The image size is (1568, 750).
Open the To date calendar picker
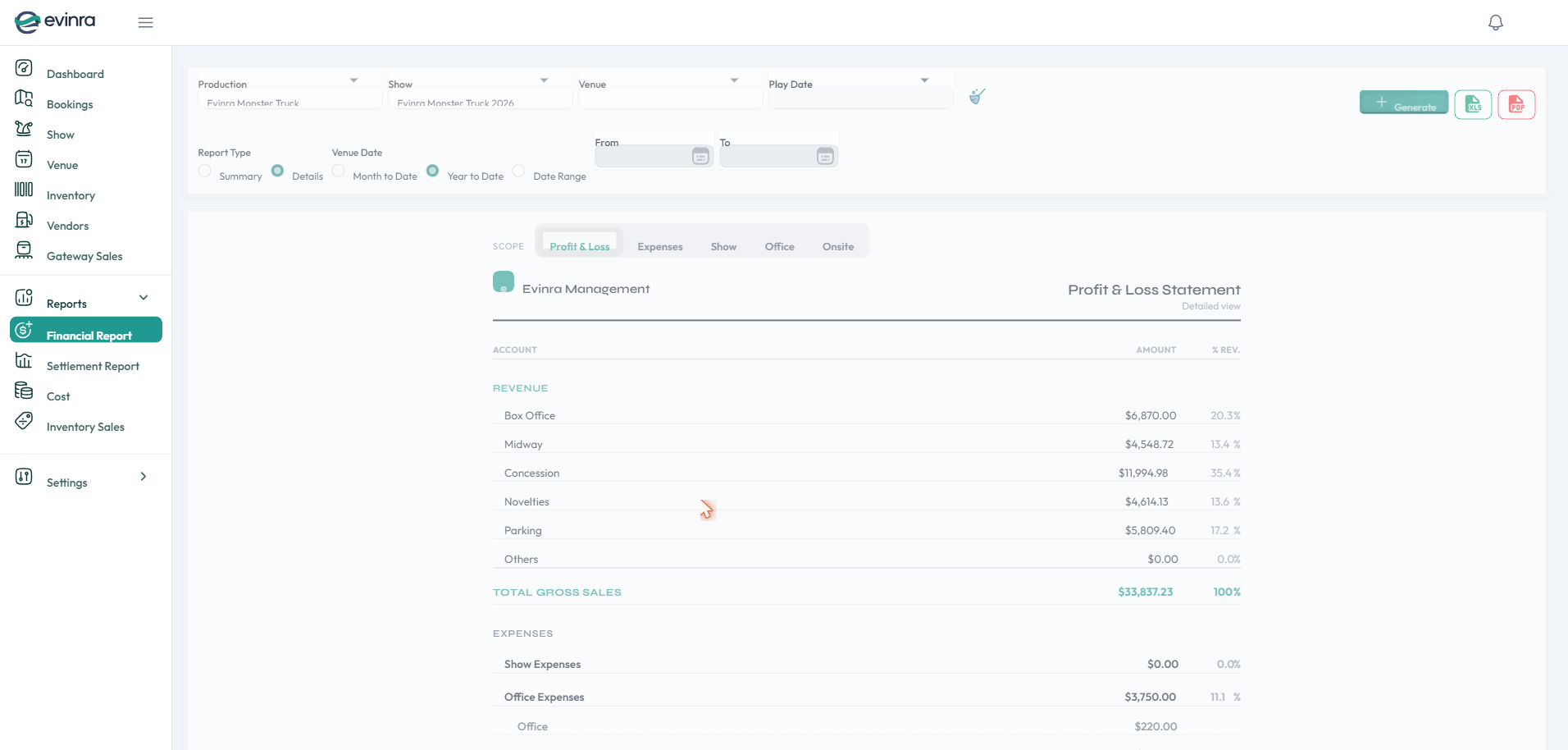coord(825,156)
